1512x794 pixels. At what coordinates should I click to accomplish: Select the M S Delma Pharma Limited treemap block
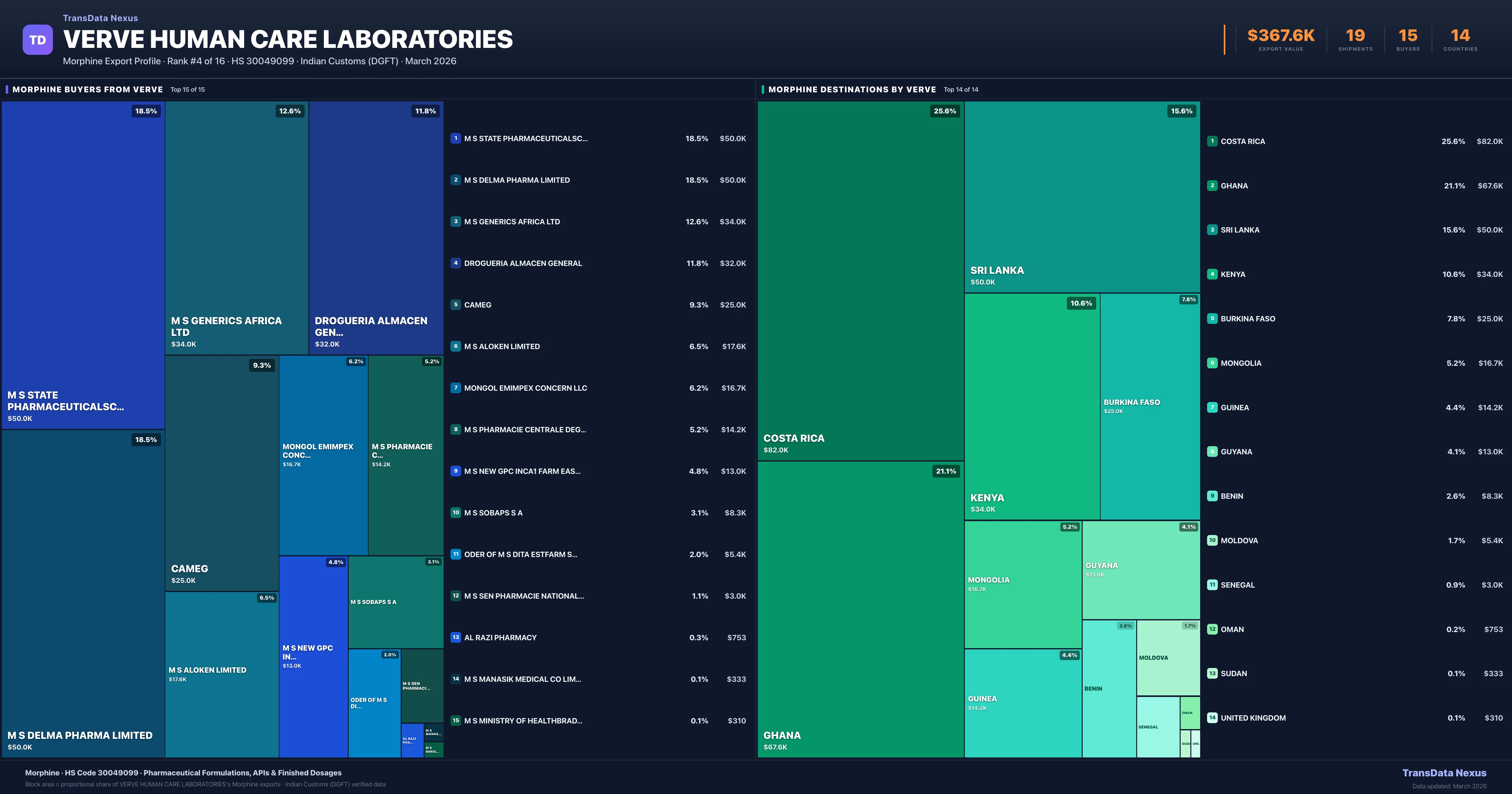(82, 593)
